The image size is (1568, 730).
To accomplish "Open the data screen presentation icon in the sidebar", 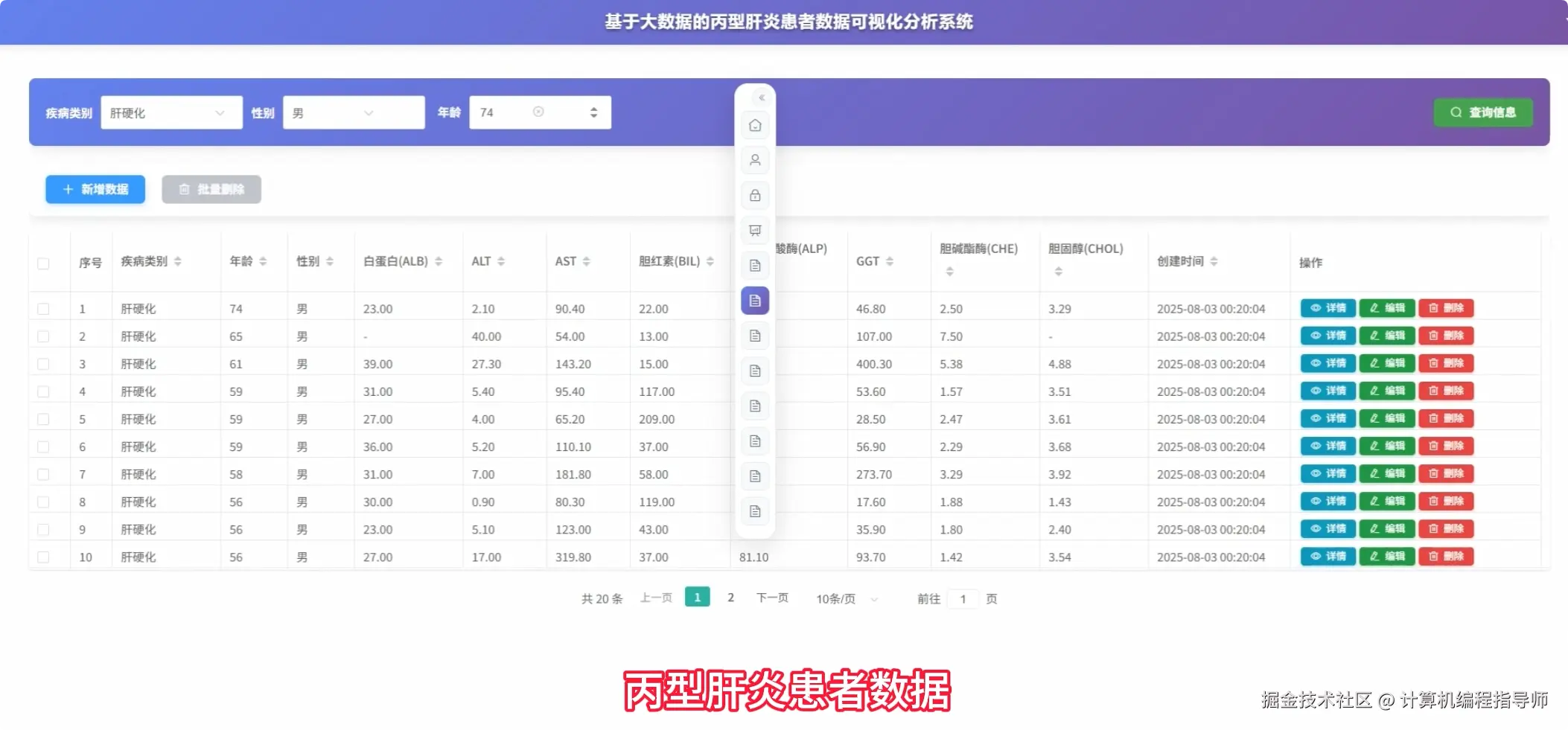I will pos(755,231).
